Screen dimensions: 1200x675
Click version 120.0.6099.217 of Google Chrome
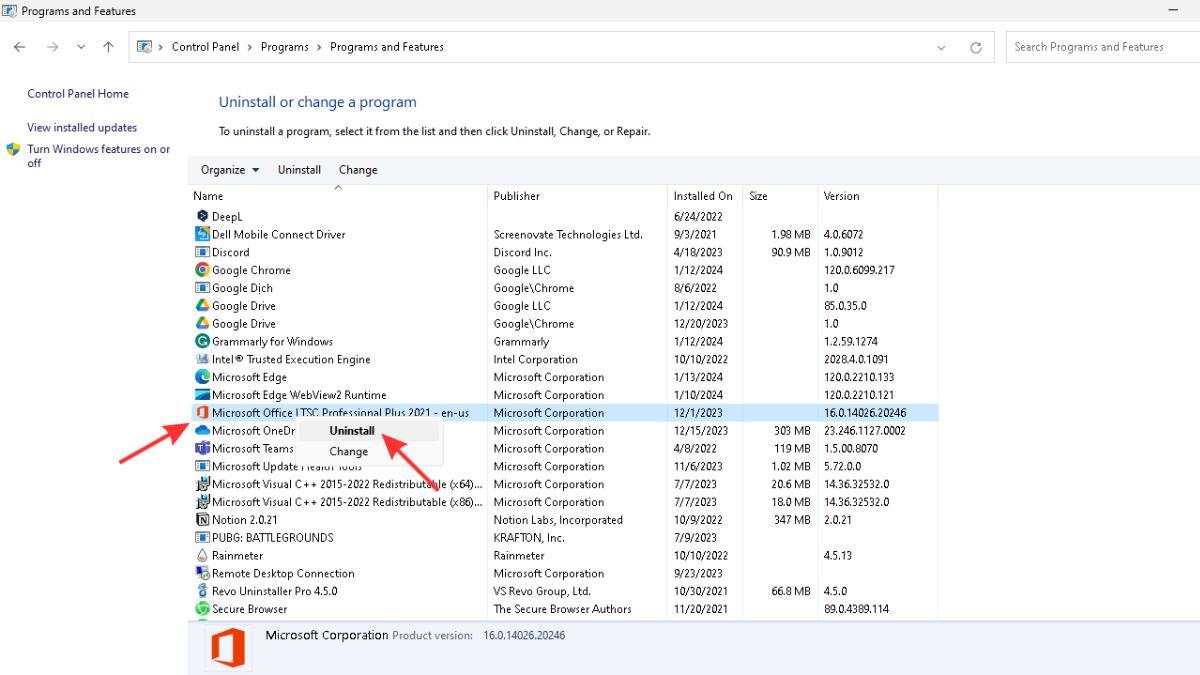[x=859, y=270]
